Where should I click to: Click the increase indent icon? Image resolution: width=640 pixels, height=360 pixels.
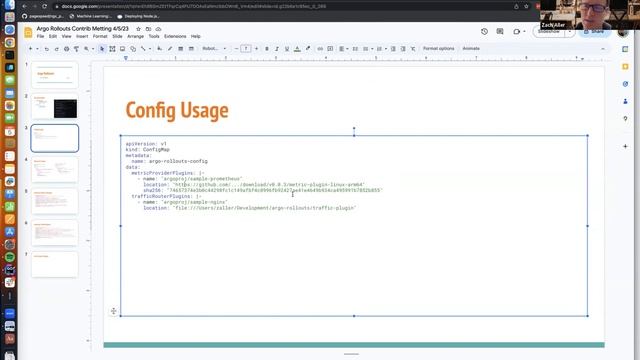[x=403, y=49]
